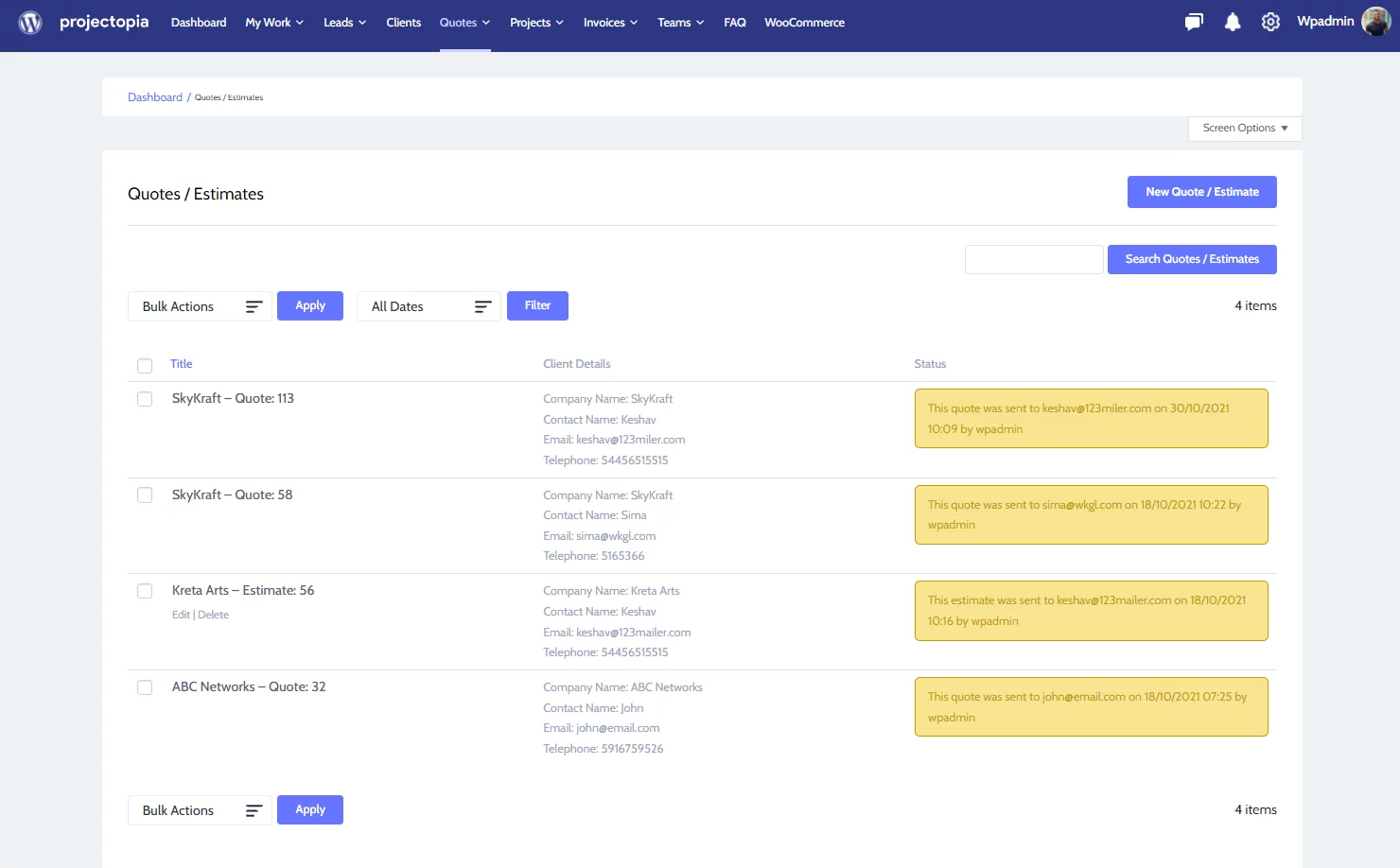Focus the quotes search input field

coord(1034,259)
